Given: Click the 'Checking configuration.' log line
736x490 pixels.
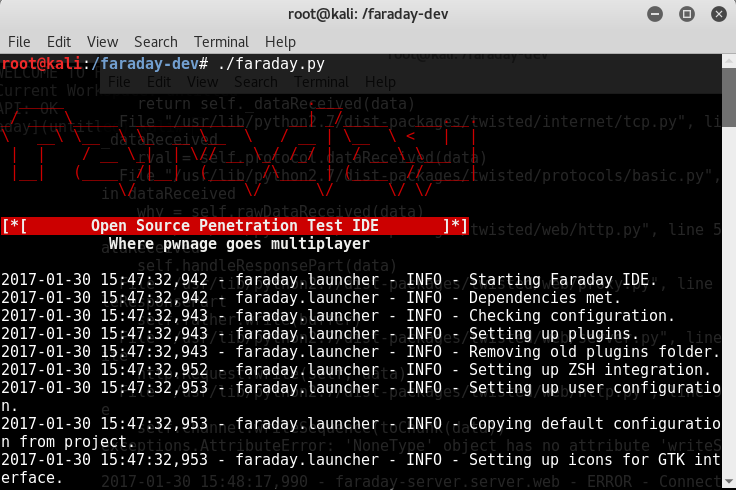Looking at the screenshot, I should point(338,316).
